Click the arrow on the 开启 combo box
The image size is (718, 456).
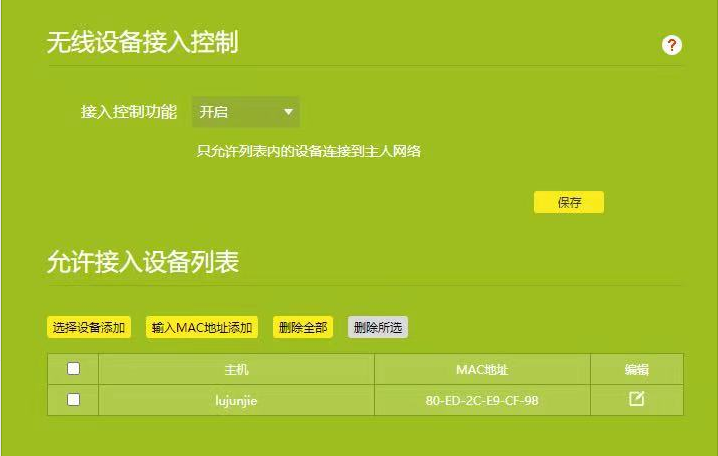[287, 112]
